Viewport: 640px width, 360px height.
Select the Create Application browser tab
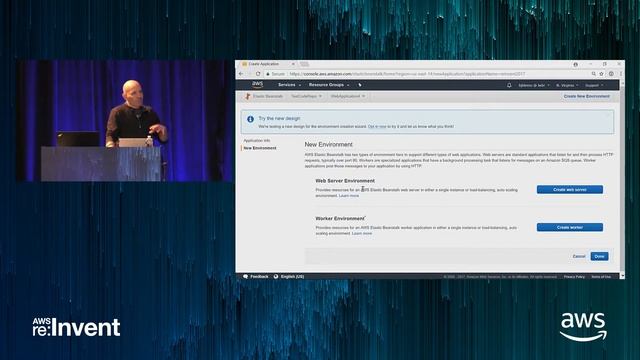(x=267, y=64)
